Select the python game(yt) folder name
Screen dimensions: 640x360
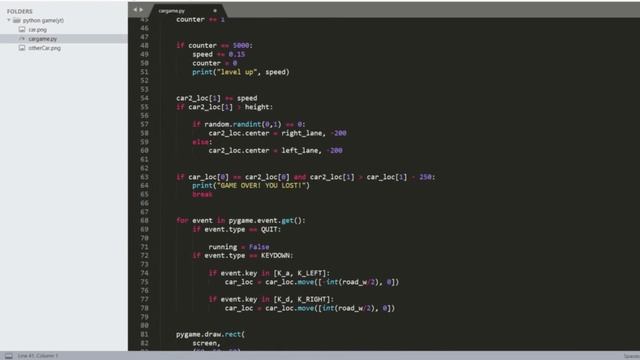(43, 20)
